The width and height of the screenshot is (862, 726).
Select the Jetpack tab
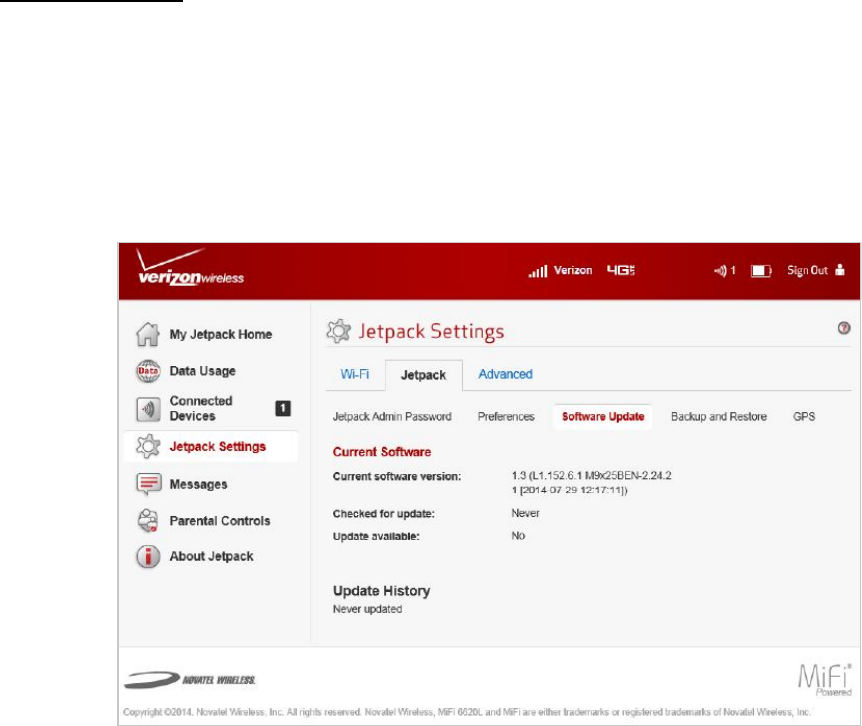point(423,375)
